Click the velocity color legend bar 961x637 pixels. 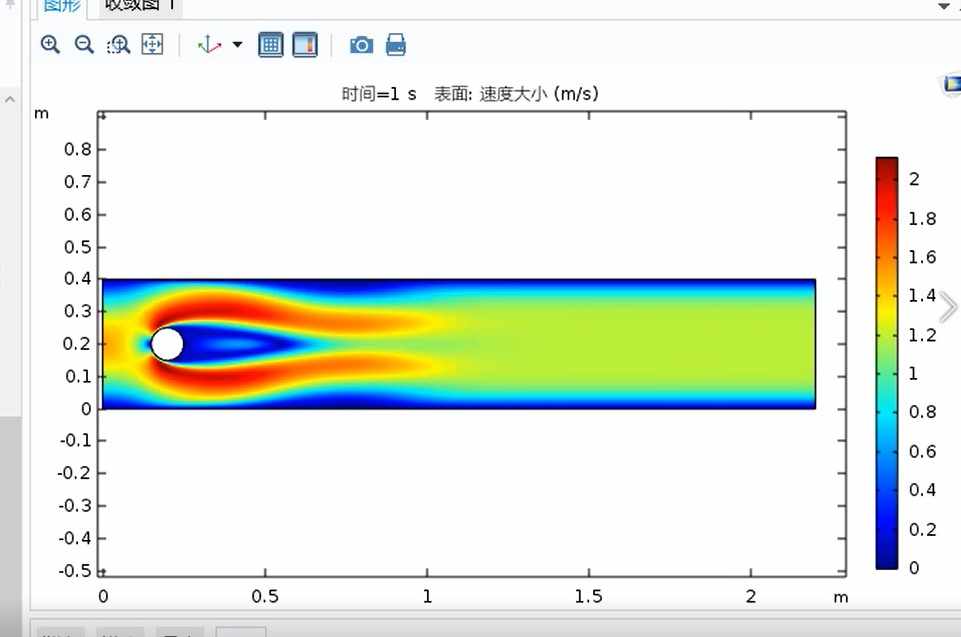[886, 363]
